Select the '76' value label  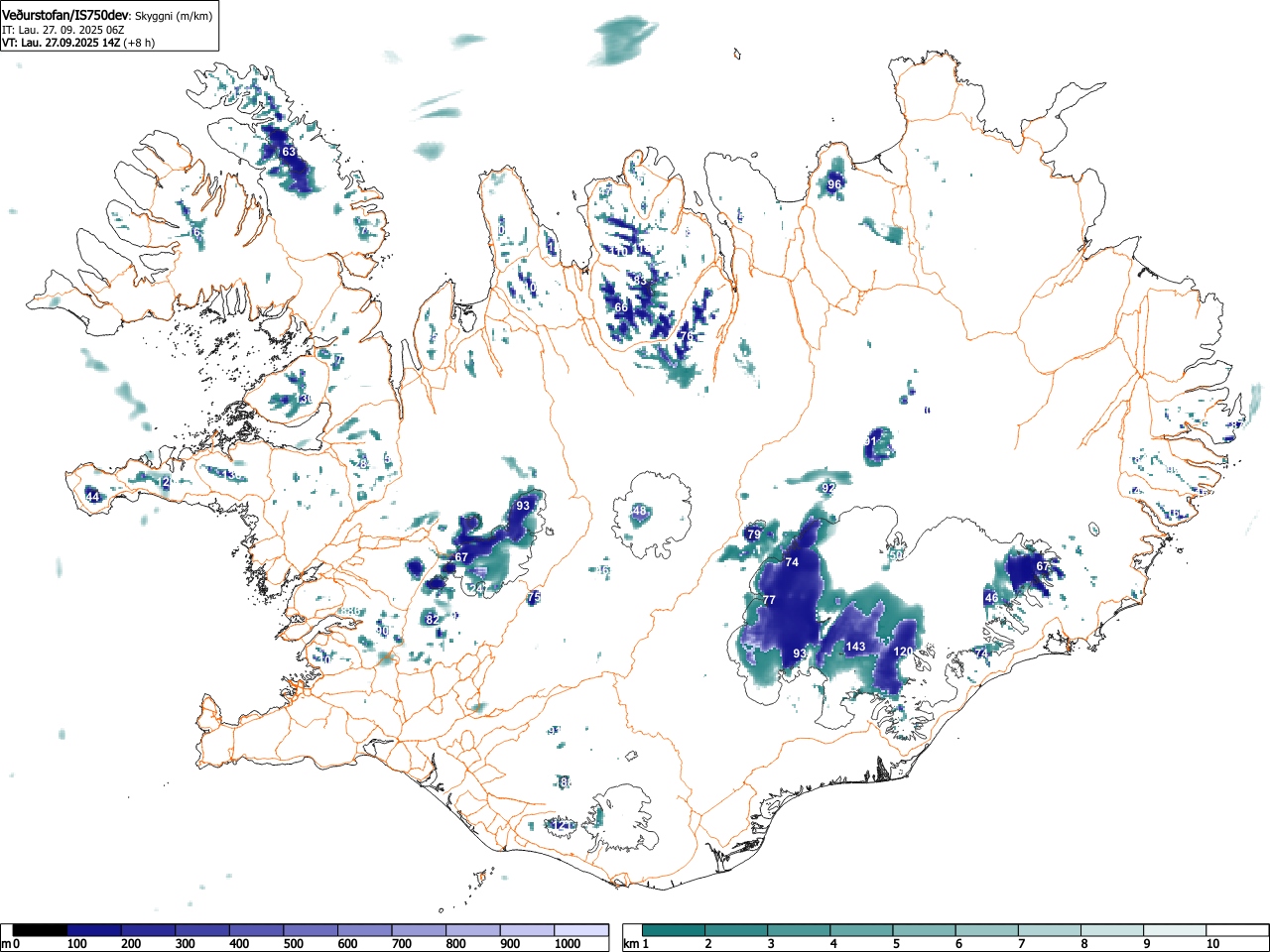point(686,337)
